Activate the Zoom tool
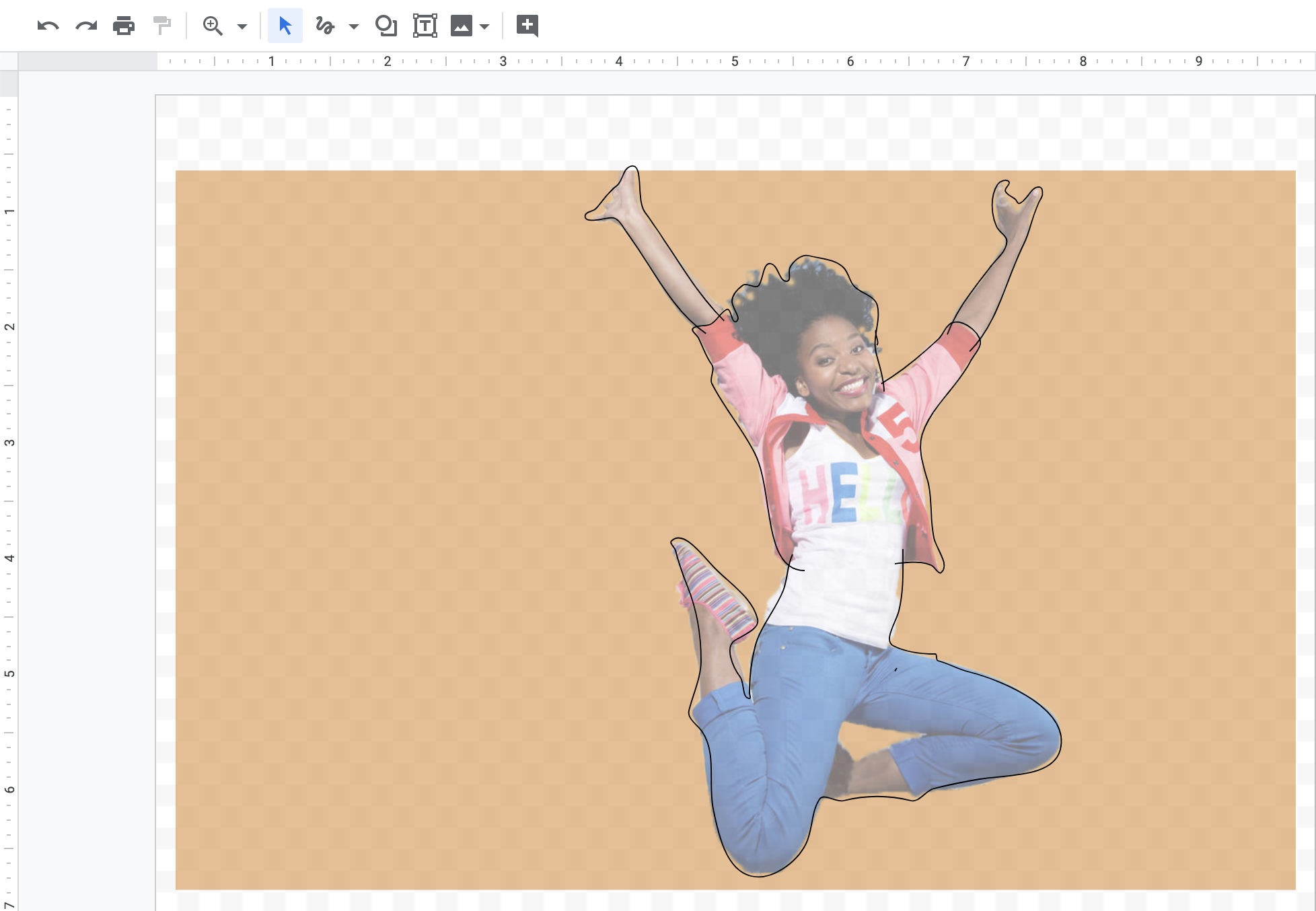The height and width of the screenshot is (911, 1316). (213, 26)
